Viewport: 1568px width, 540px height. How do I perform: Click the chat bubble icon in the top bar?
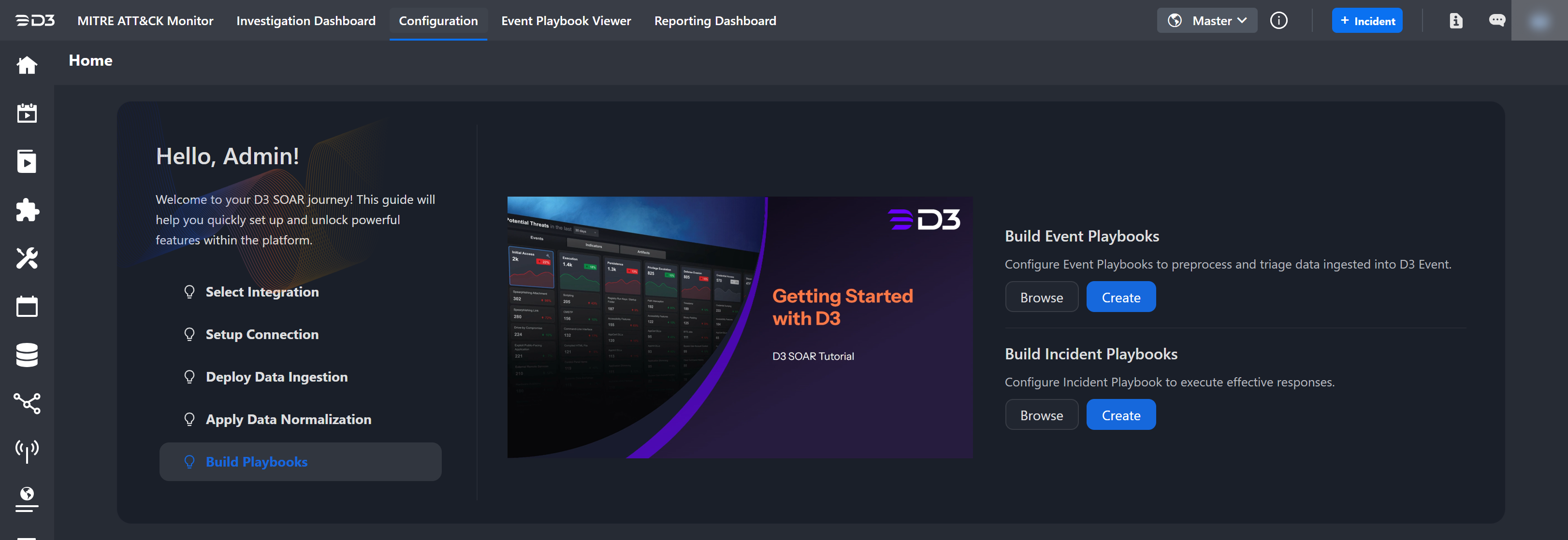tap(1497, 21)
